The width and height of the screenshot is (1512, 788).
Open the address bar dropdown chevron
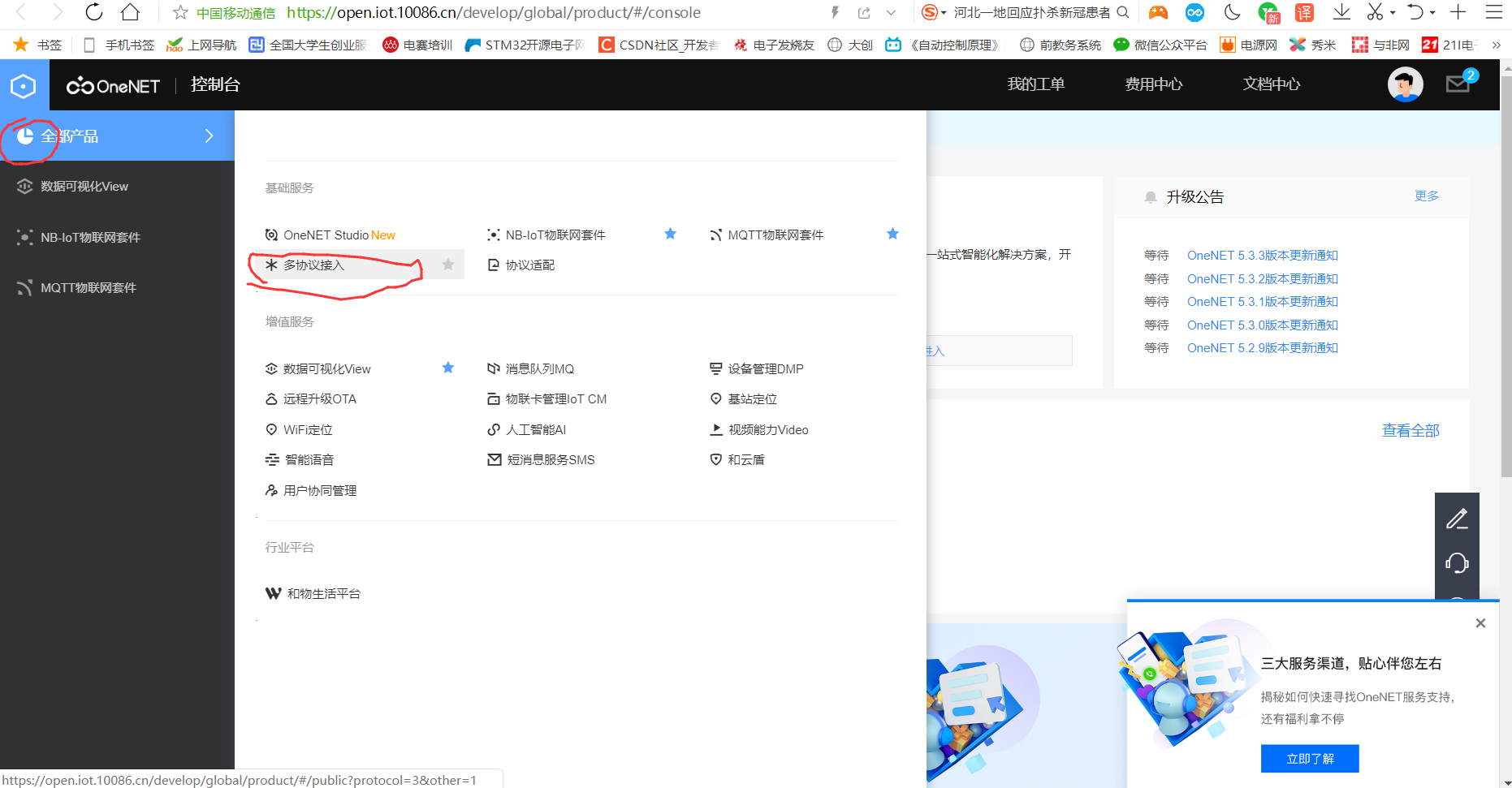(892, 13)
